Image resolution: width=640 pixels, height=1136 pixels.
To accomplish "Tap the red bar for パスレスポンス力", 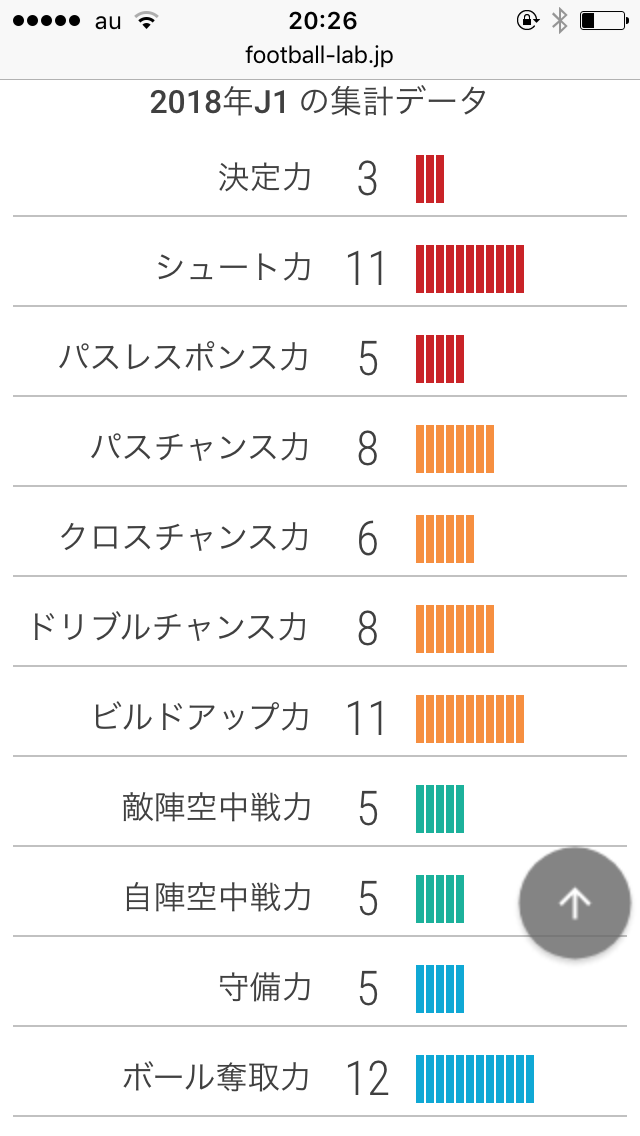I will 440,358.
